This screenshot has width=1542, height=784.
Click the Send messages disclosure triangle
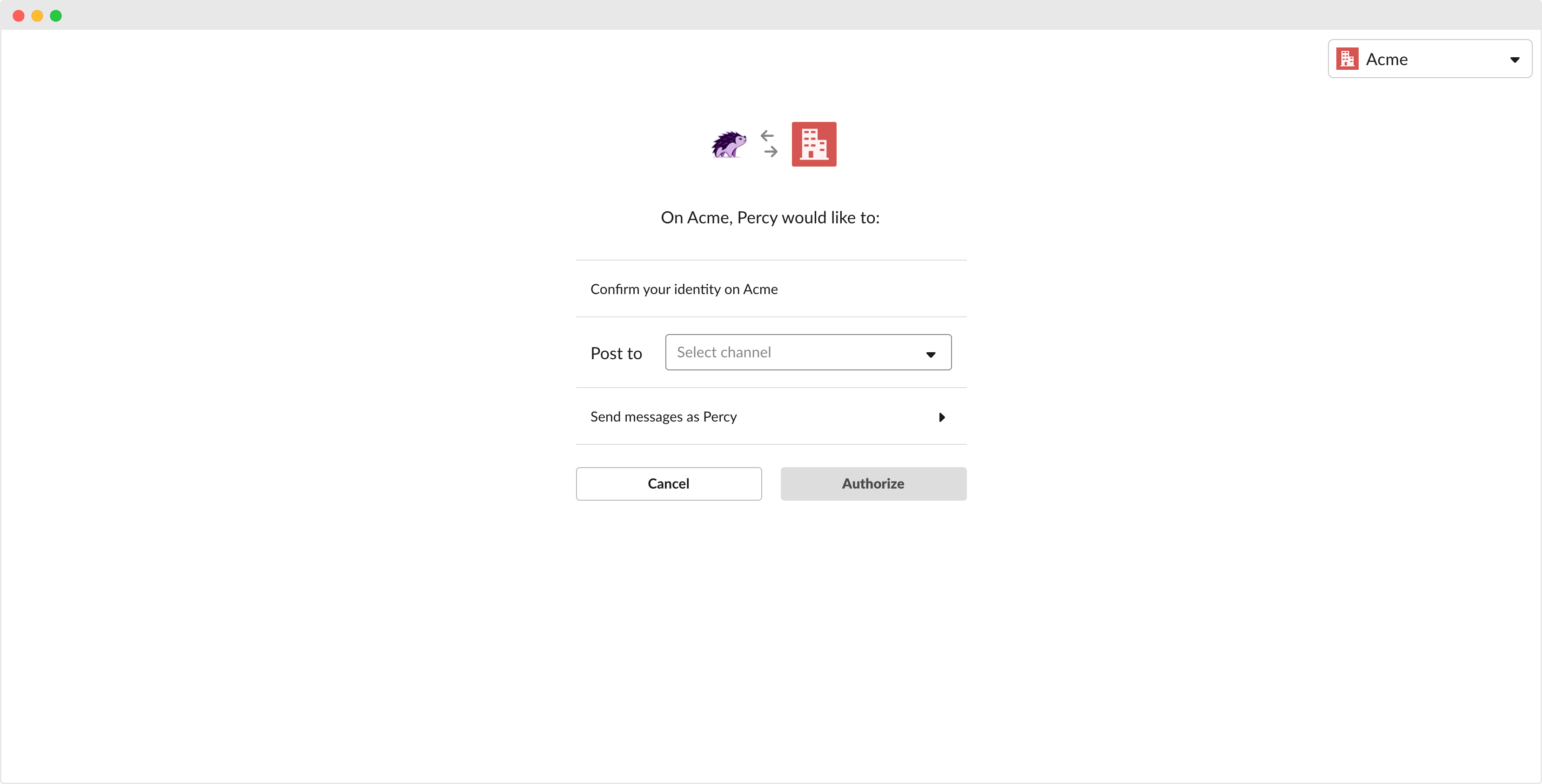pyautogui.click(x=942, y=417)
